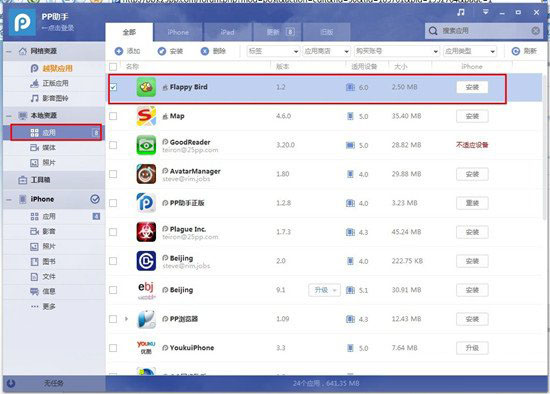Click the music note icon in title bar
The width and height of the screenshot is (550, 394).
click(461, 13)
